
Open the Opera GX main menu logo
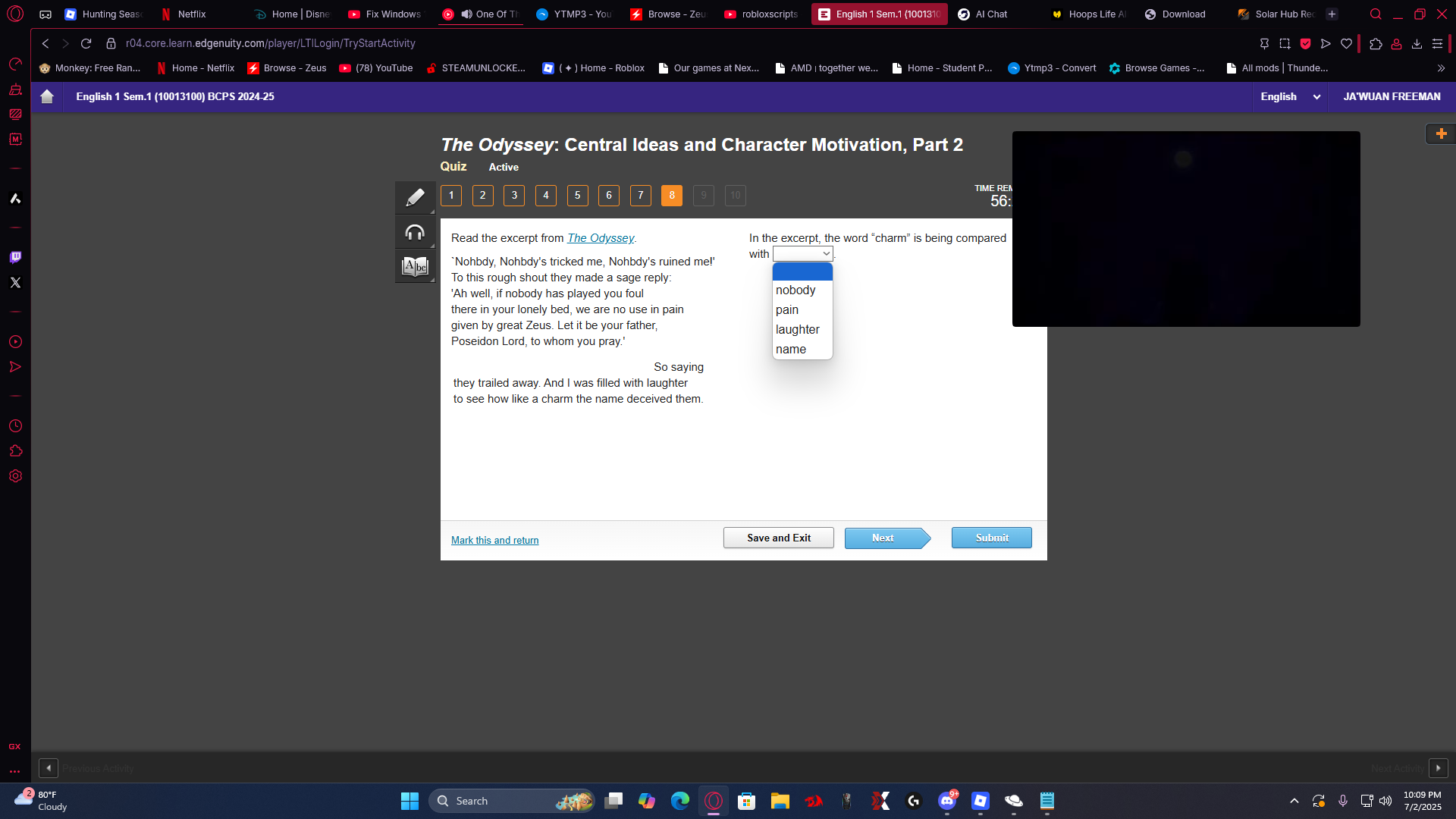(15, 14)
